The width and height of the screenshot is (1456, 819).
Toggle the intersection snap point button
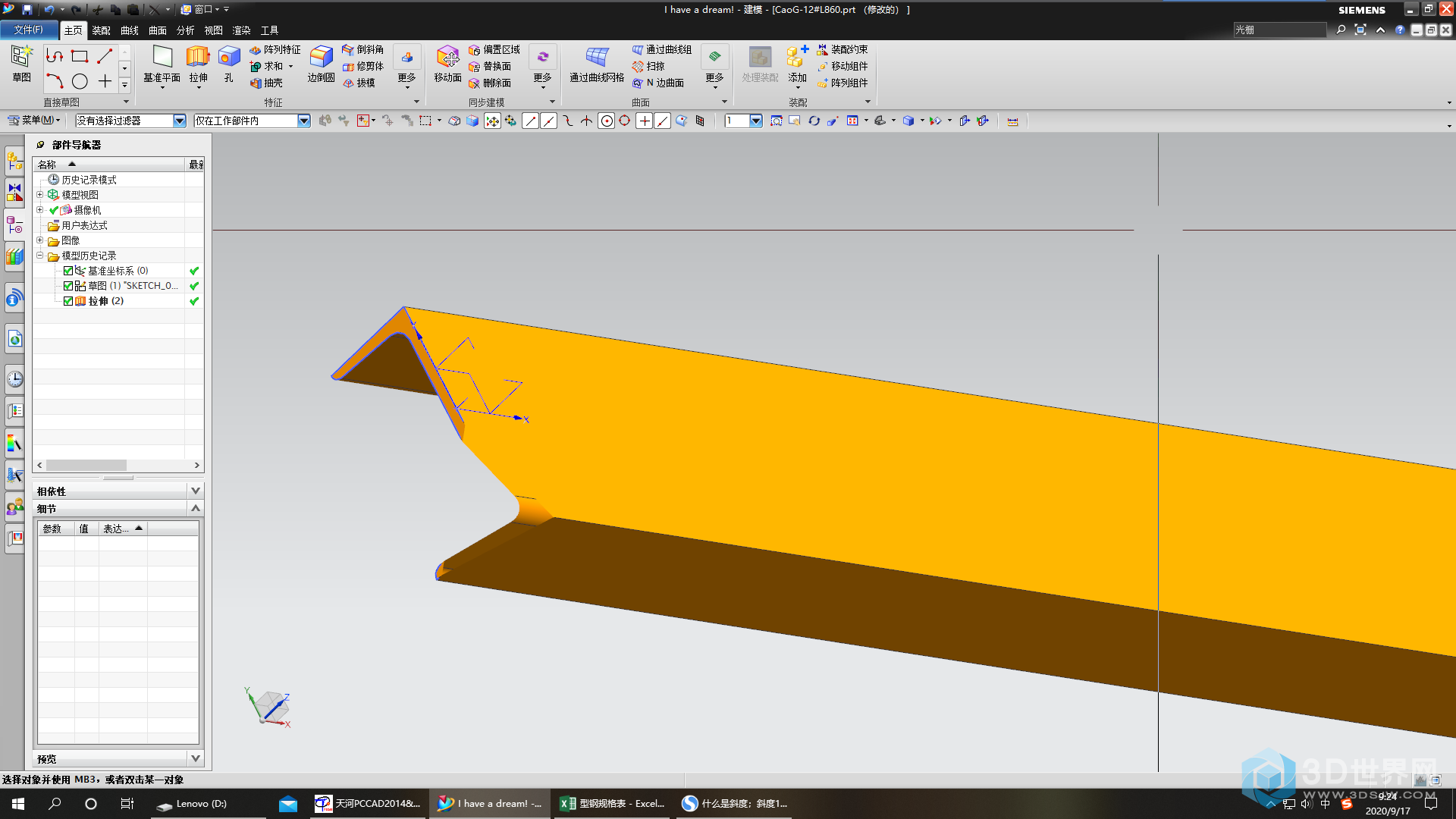[x=586, y=121]
